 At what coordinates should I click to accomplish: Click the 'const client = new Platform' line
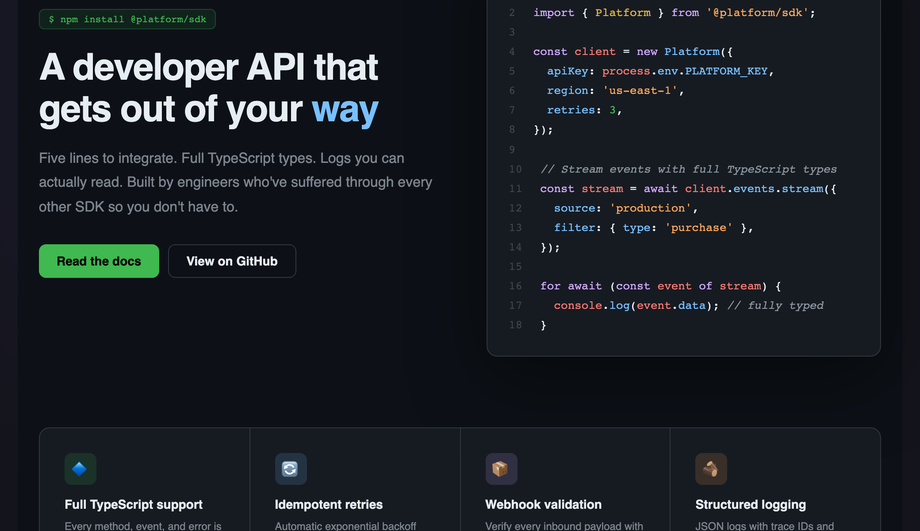[632, 52]
